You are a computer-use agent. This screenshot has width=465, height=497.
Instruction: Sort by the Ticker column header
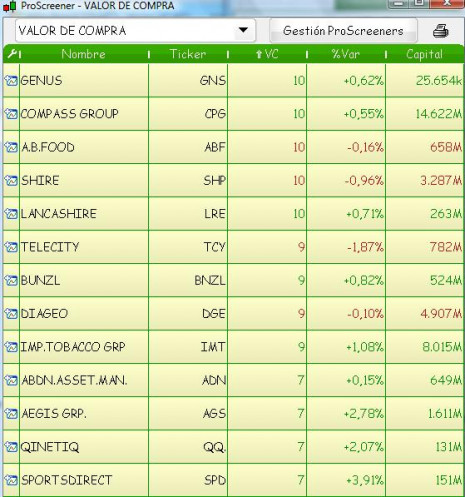(x=188, y=54)
